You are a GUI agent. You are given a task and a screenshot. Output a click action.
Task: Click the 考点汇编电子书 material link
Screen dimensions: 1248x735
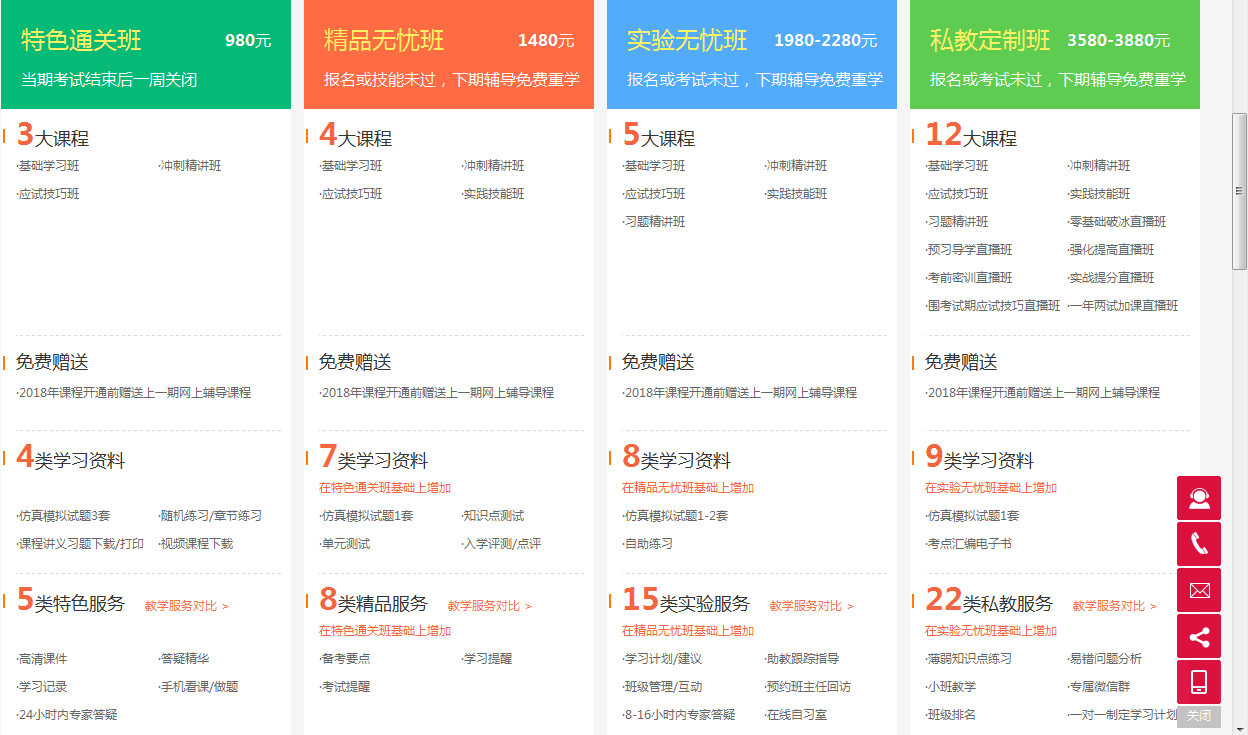(968, 543)
